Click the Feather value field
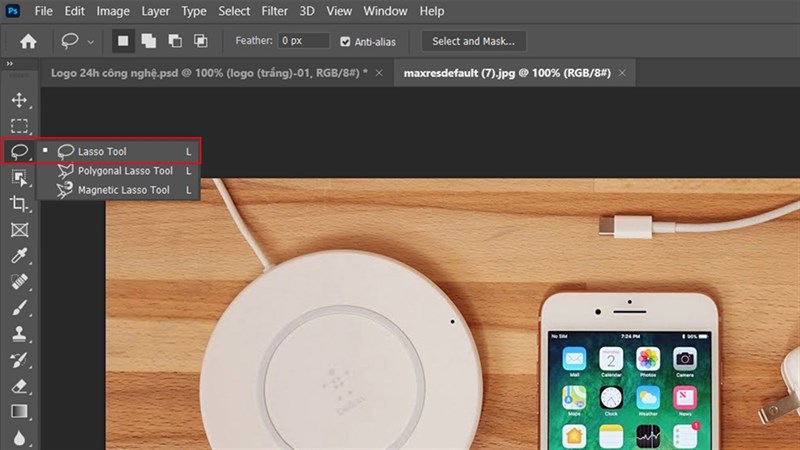The image size is (800, 450). click(303, 41)
